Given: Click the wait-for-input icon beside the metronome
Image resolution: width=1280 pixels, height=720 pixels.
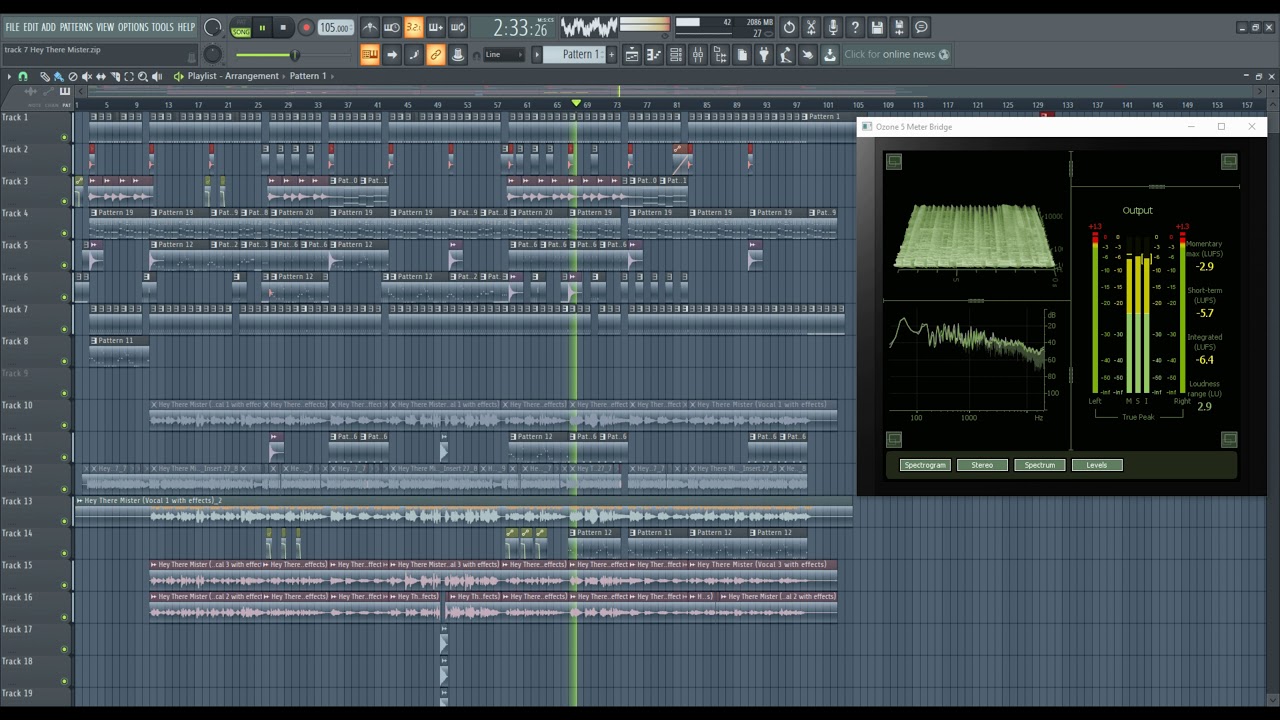Looking at the screenshot, I should pos(392,27).
